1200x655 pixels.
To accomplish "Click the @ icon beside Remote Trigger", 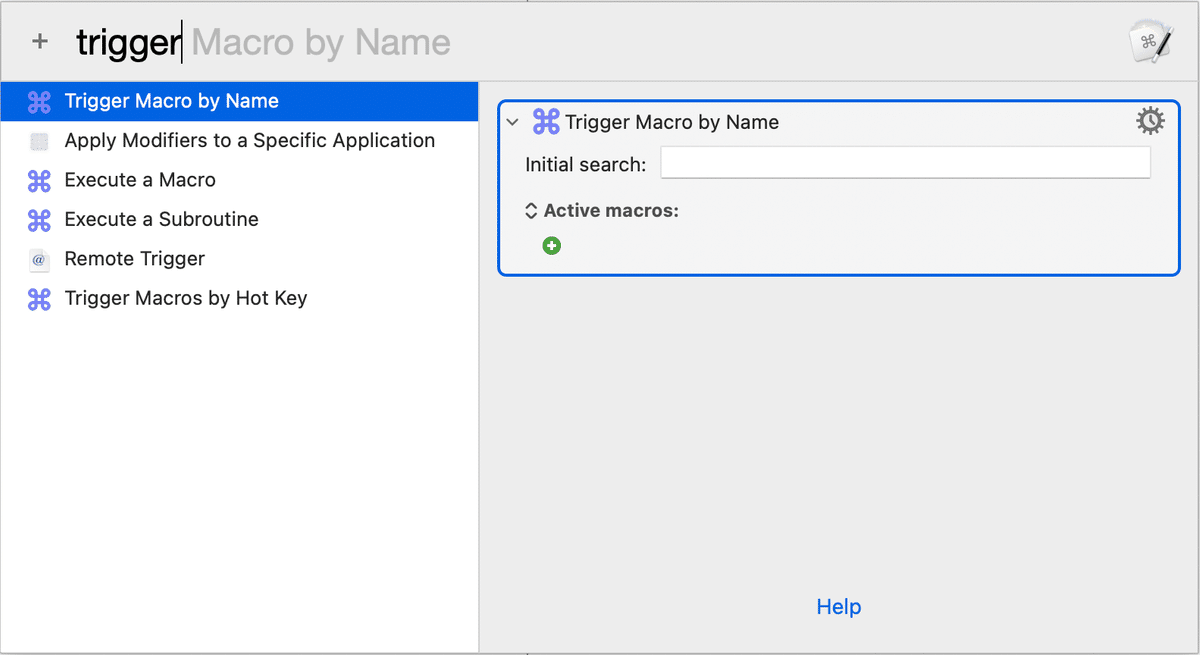I will point(39,259).
